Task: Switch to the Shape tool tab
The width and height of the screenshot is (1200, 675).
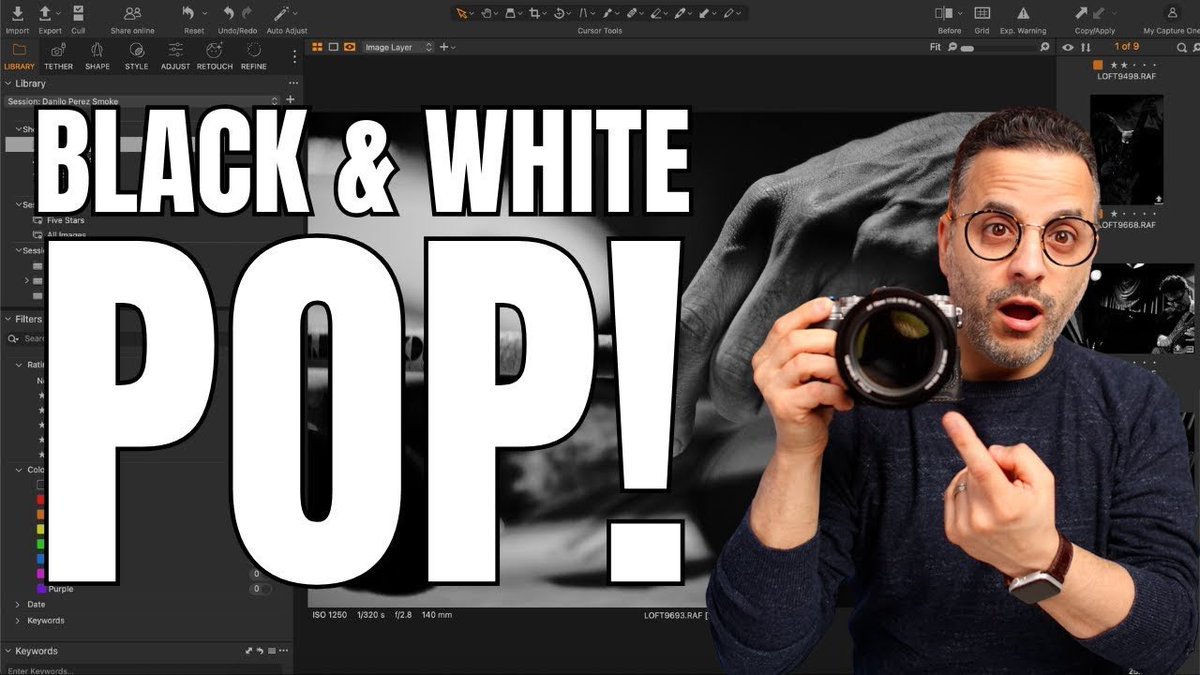Action: [97, 55]
